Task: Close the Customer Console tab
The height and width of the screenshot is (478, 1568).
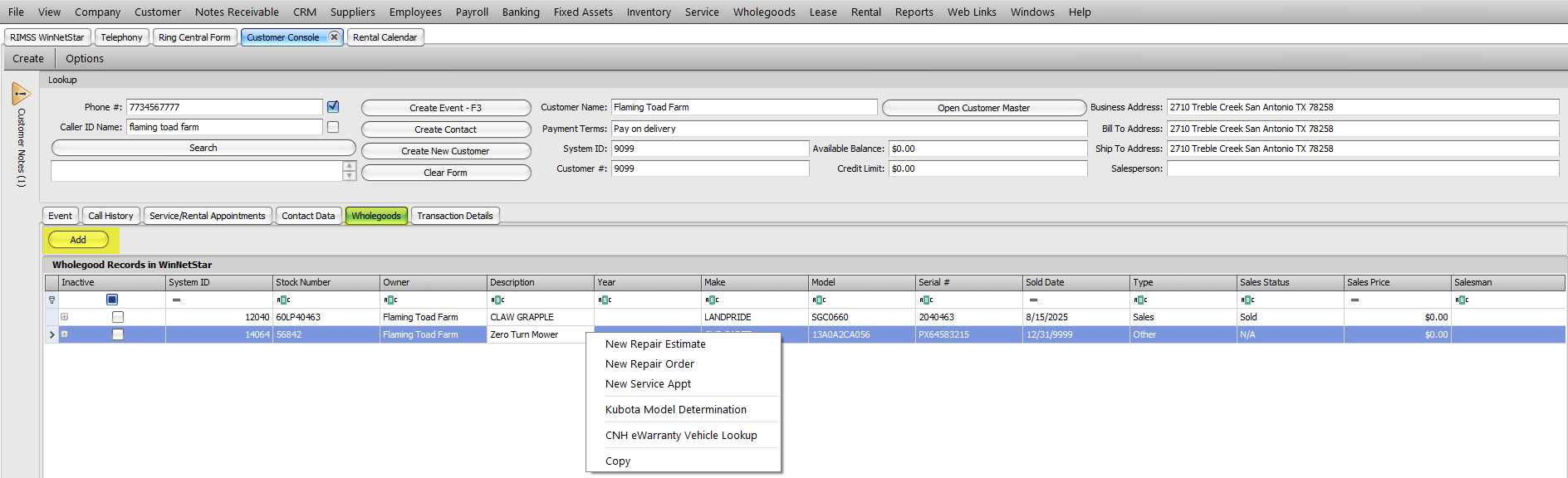Action: coord(334,37)
